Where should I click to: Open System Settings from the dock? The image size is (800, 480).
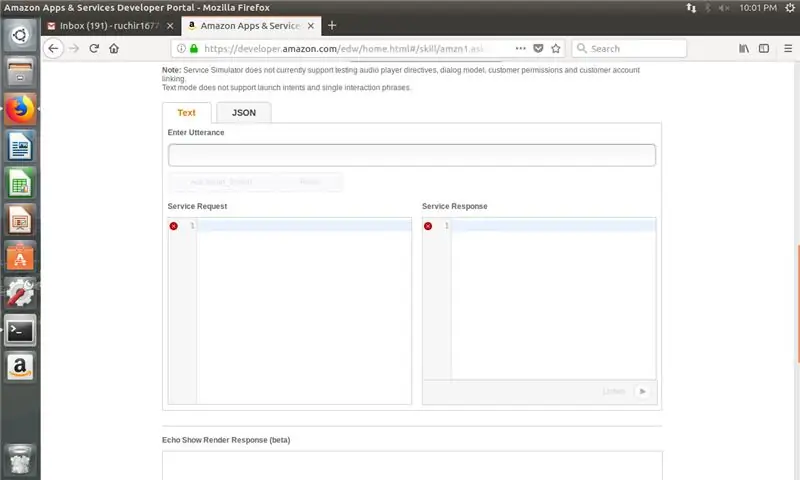(x=20, y=293)
